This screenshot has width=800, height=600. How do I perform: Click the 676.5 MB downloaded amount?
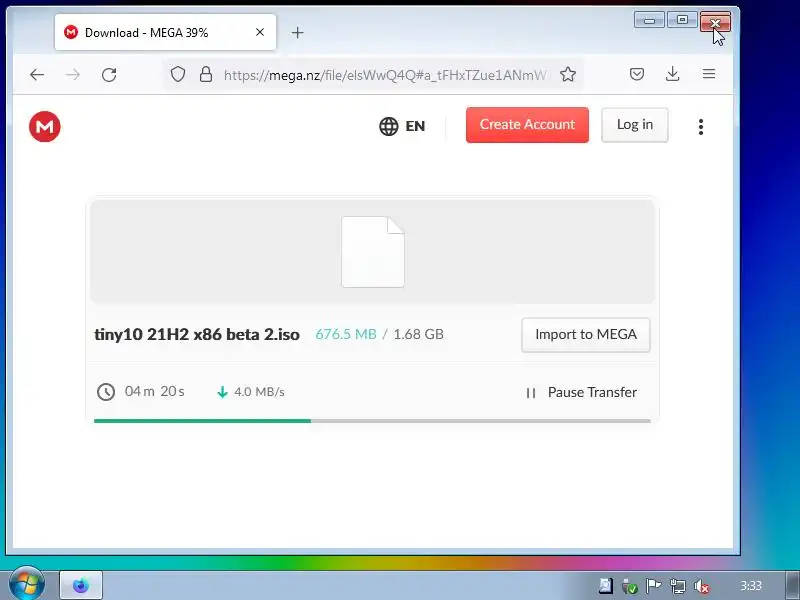tap(346, 334)
